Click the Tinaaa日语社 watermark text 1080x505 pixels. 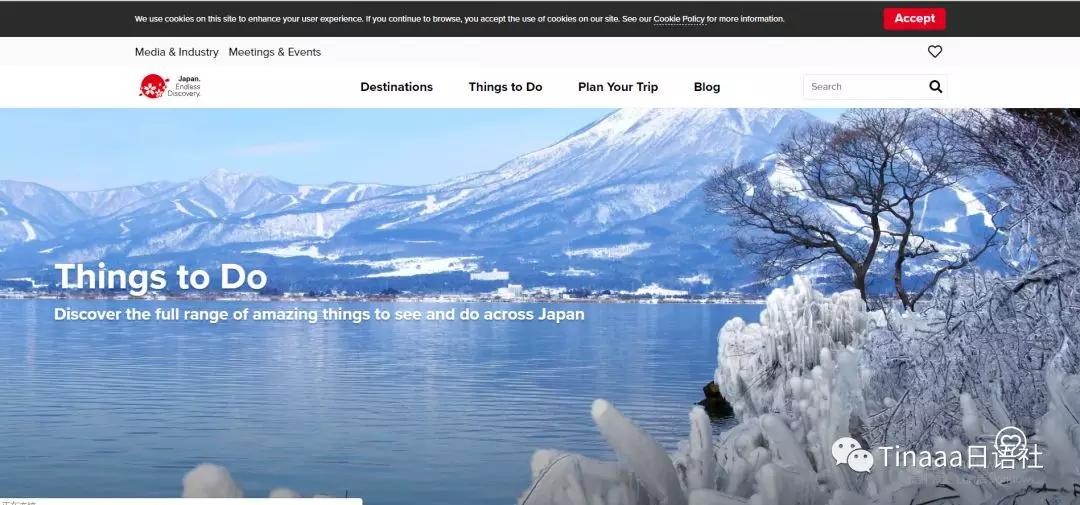pos(960,457)
